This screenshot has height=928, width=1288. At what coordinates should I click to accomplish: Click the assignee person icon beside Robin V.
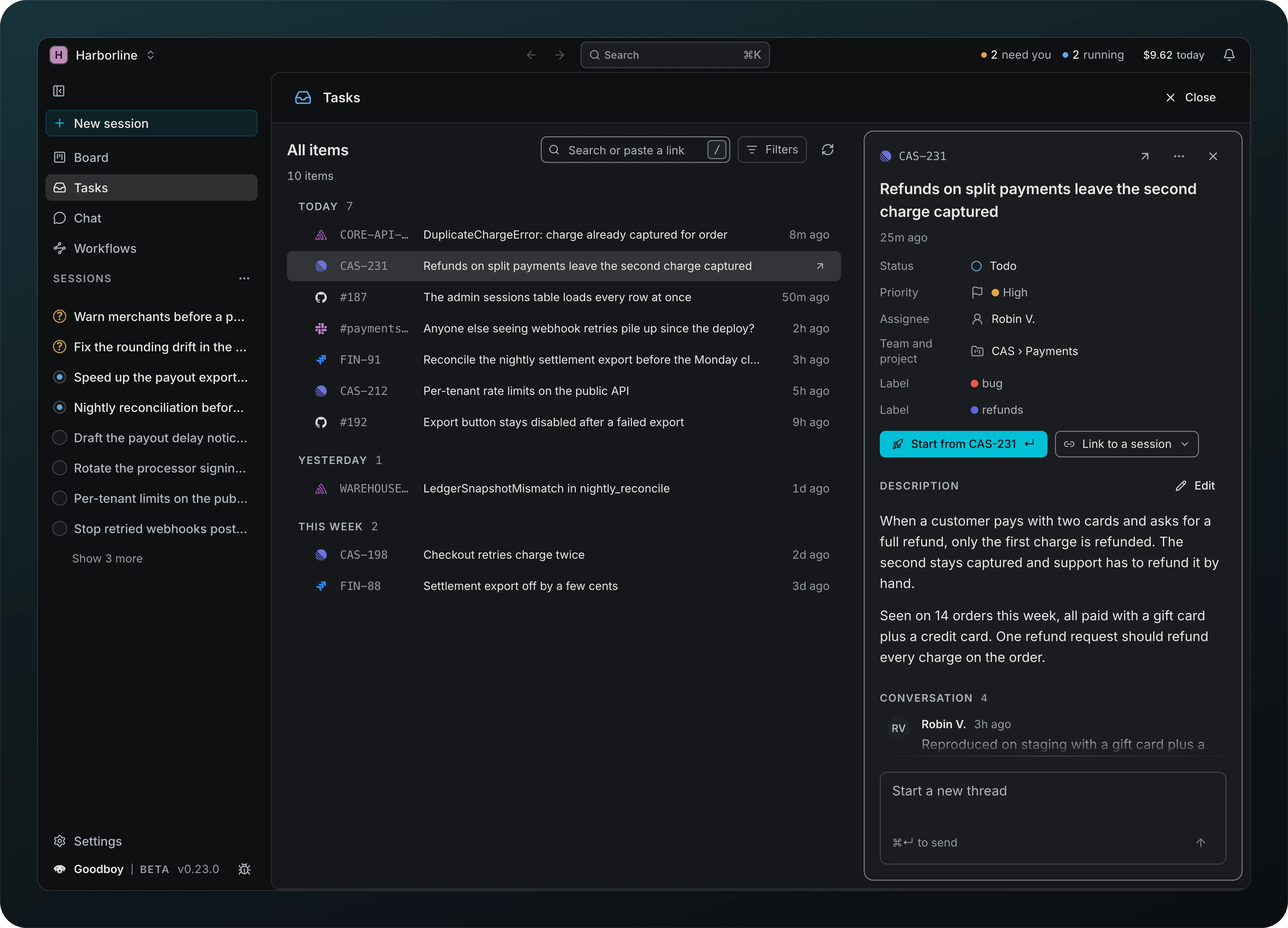[x=977, y=319]
